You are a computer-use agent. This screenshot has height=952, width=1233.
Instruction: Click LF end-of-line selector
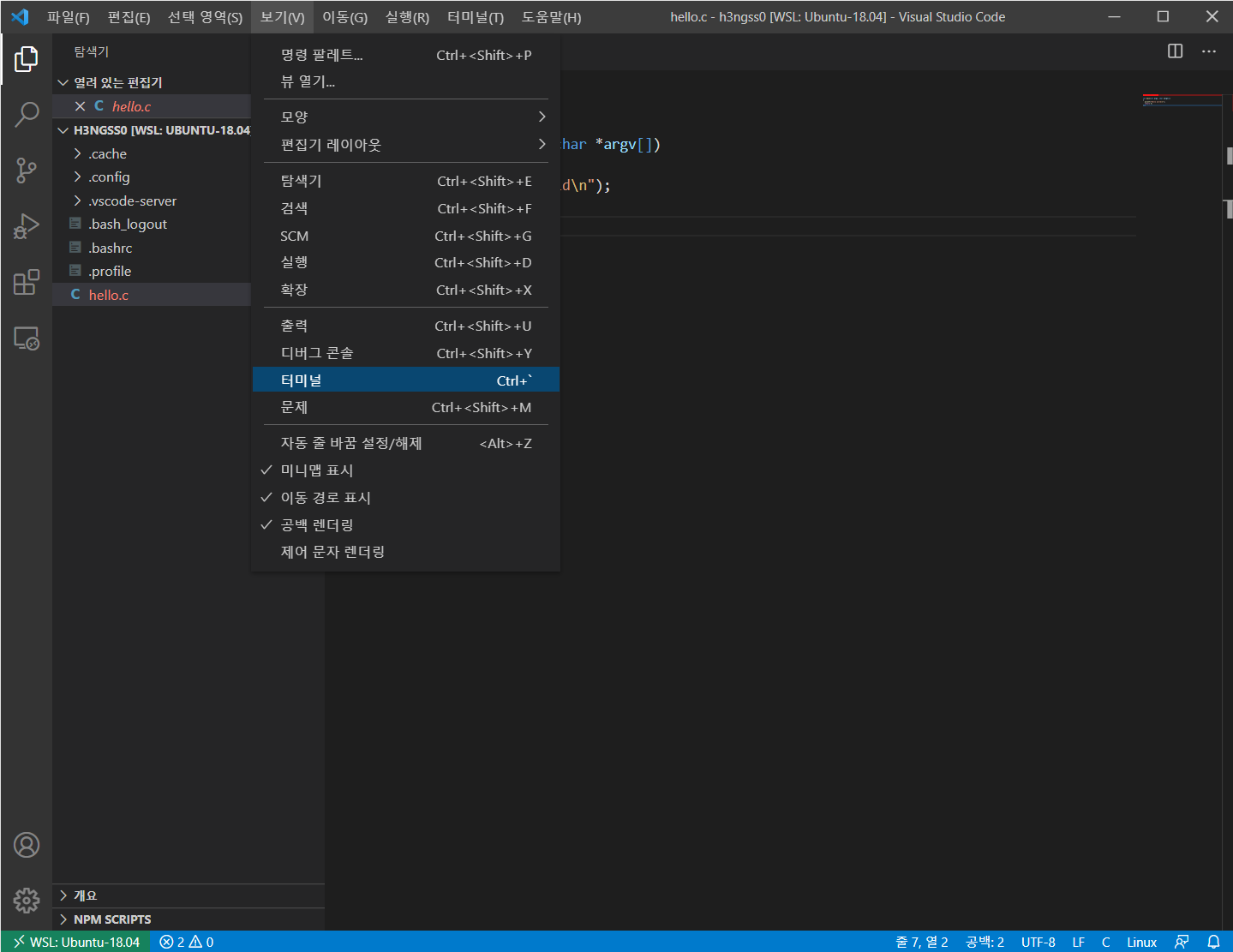1079,942
